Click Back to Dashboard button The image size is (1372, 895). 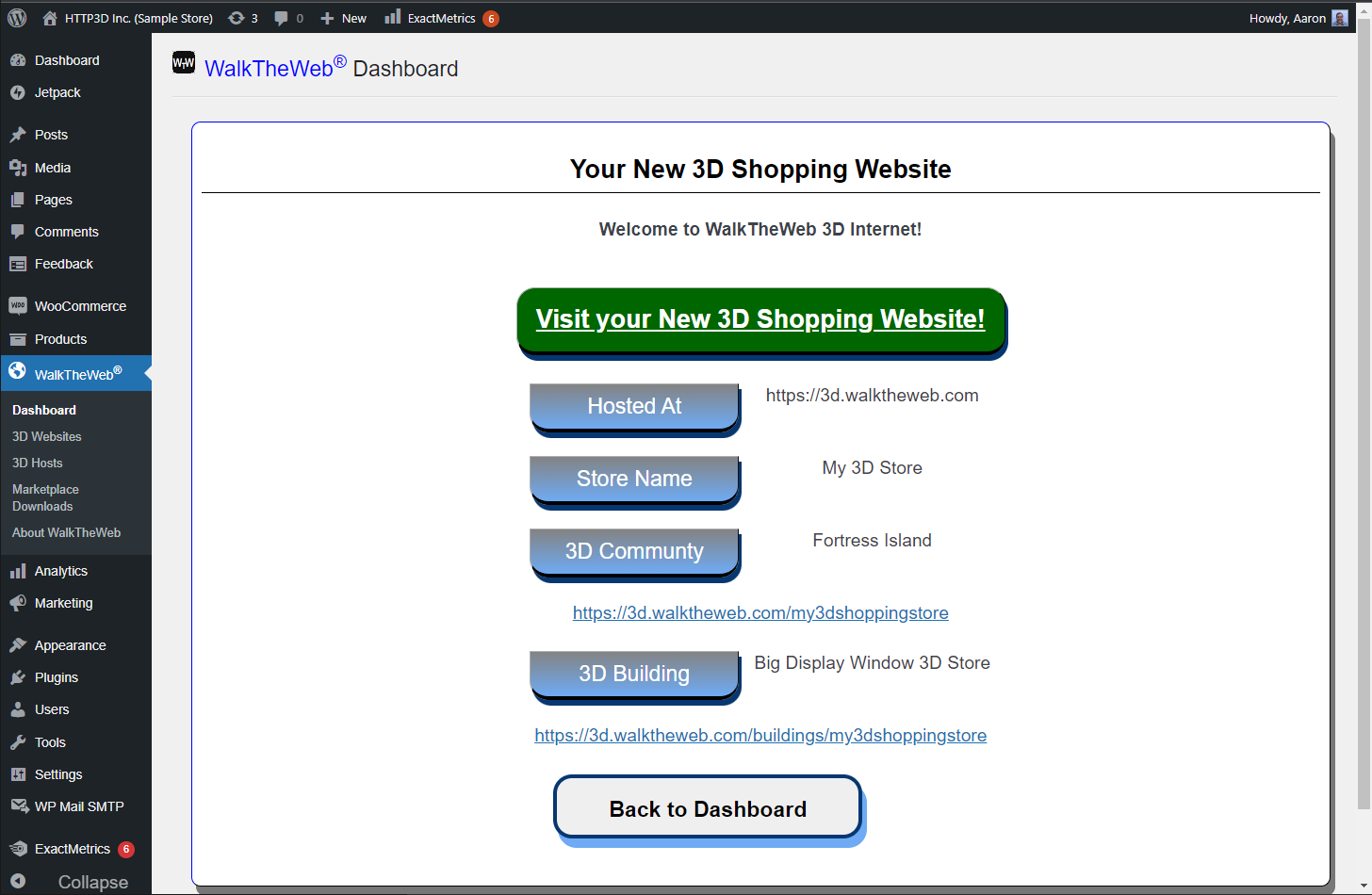point(708,808)
